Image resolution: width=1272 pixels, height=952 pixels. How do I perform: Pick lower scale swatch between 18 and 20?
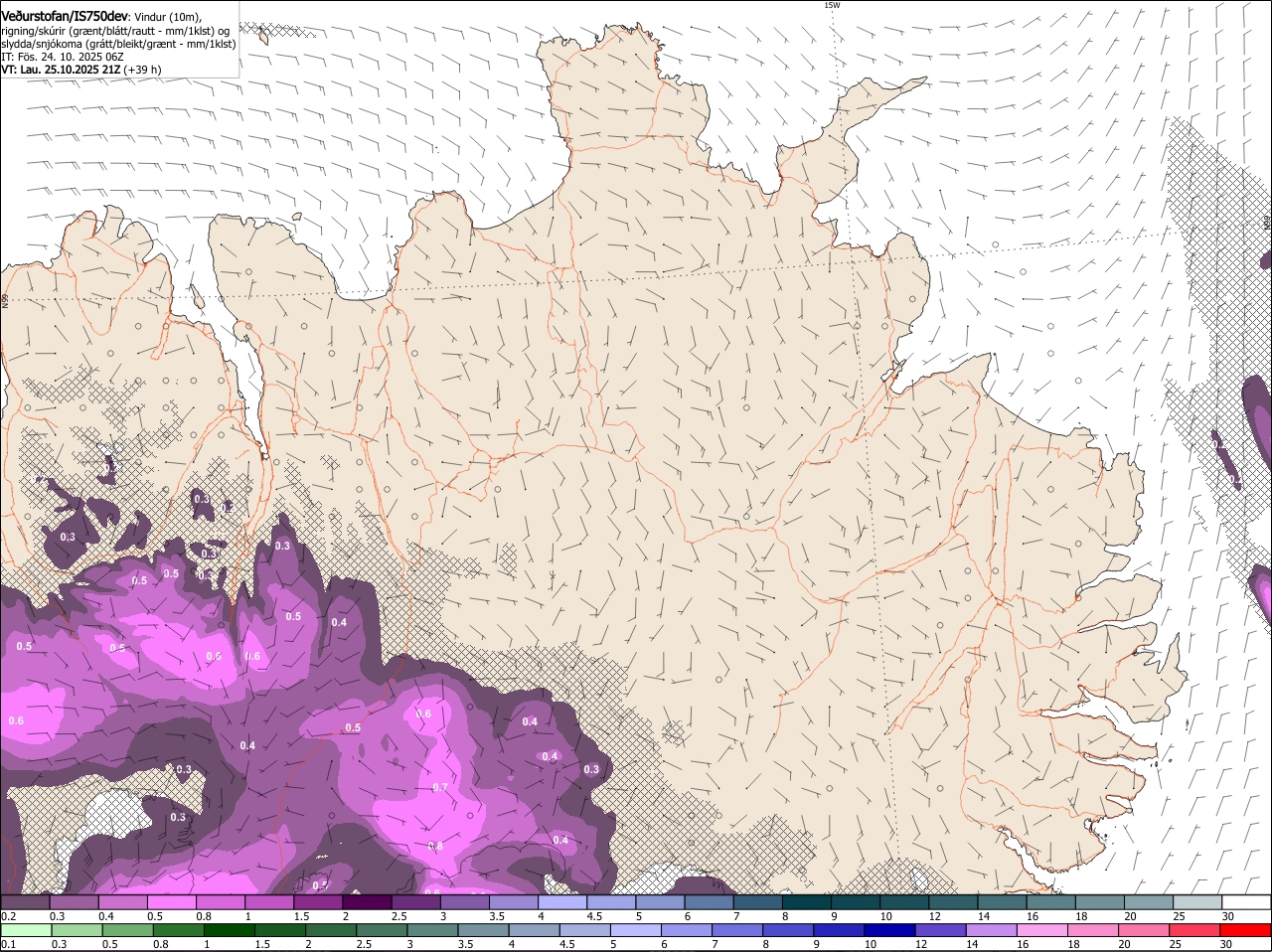tap(1094, 930)
